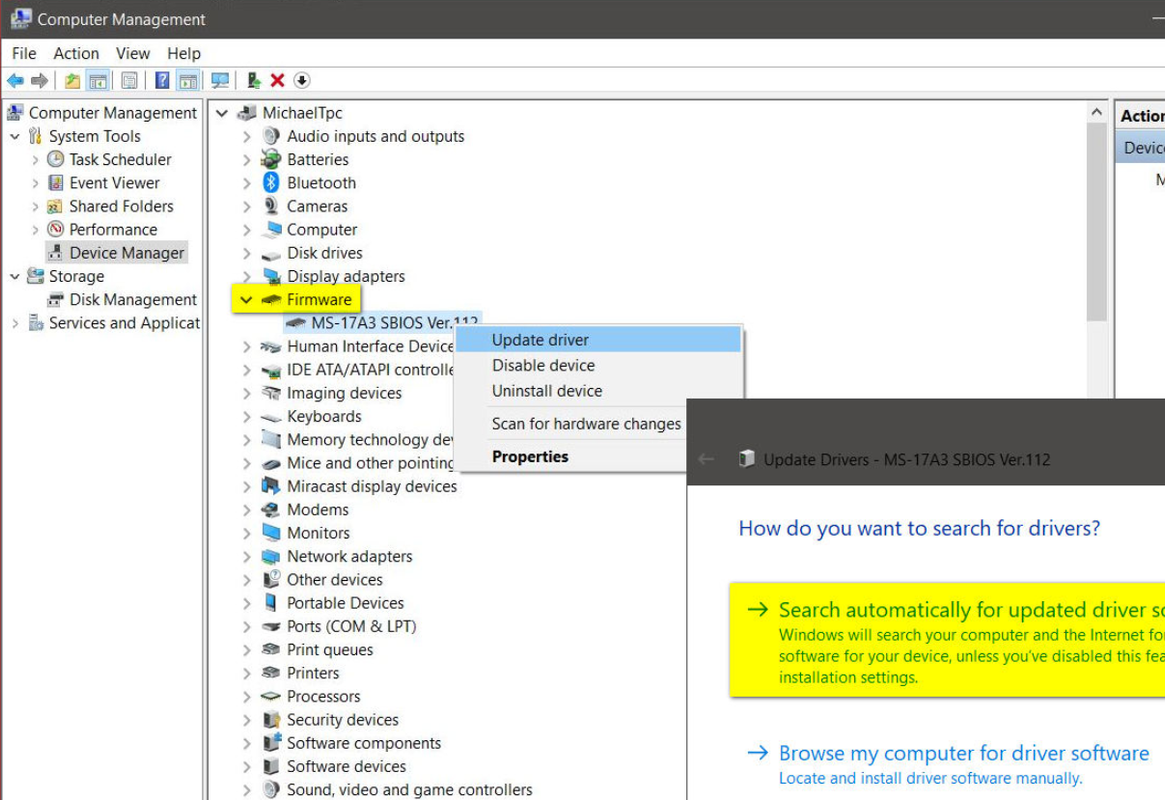1165x800 pixels.
Task: Click the Processors chip icon
Action: click(271, 696)
